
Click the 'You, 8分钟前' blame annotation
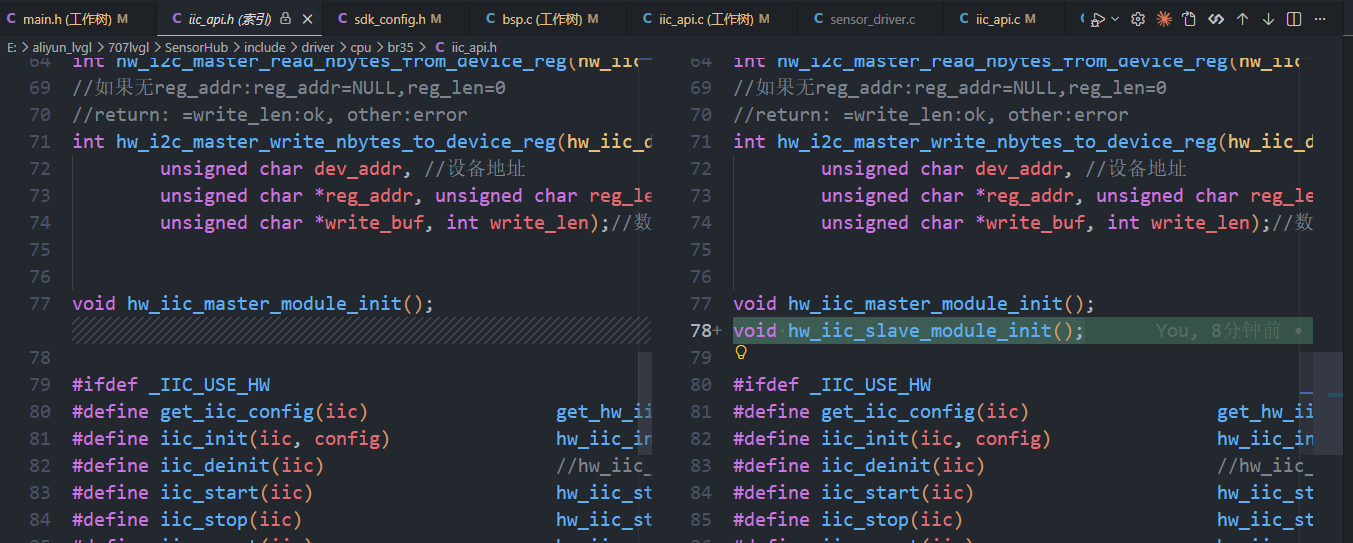point(1217,331)
